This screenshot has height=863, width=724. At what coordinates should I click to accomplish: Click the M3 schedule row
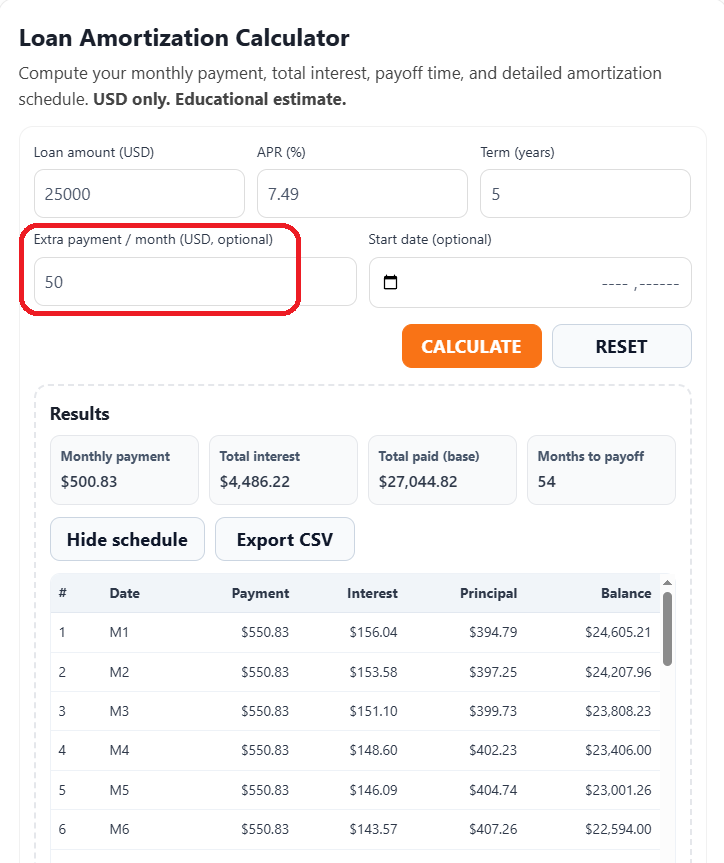click(350, 711)
